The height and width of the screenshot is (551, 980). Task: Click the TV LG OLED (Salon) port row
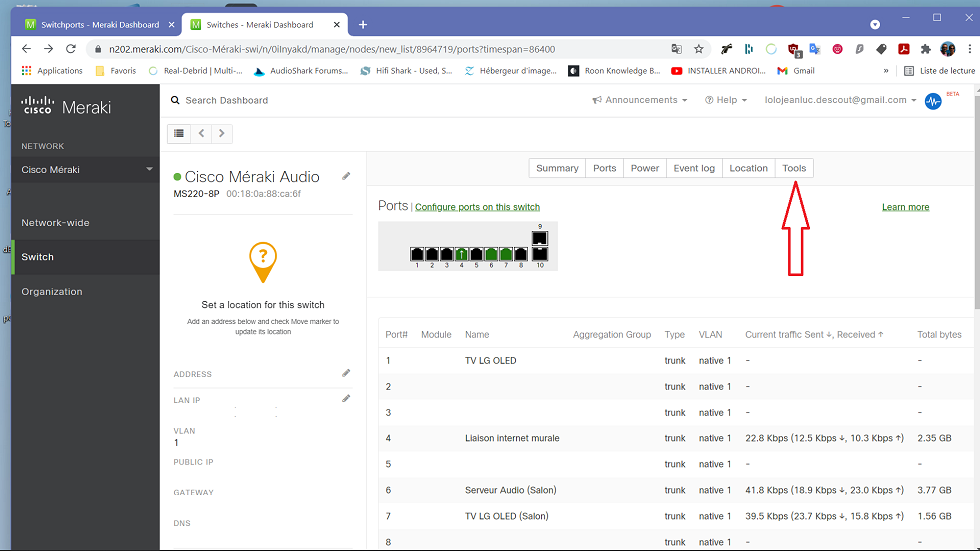click(675, 516)
